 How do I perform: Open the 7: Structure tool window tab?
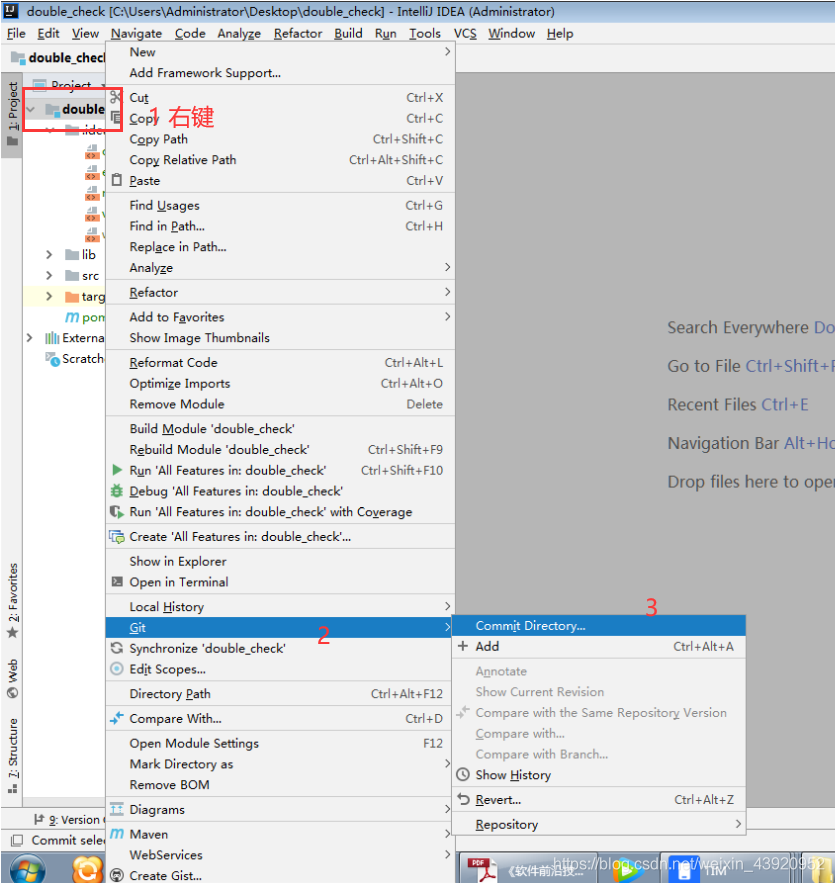(12, 755)
